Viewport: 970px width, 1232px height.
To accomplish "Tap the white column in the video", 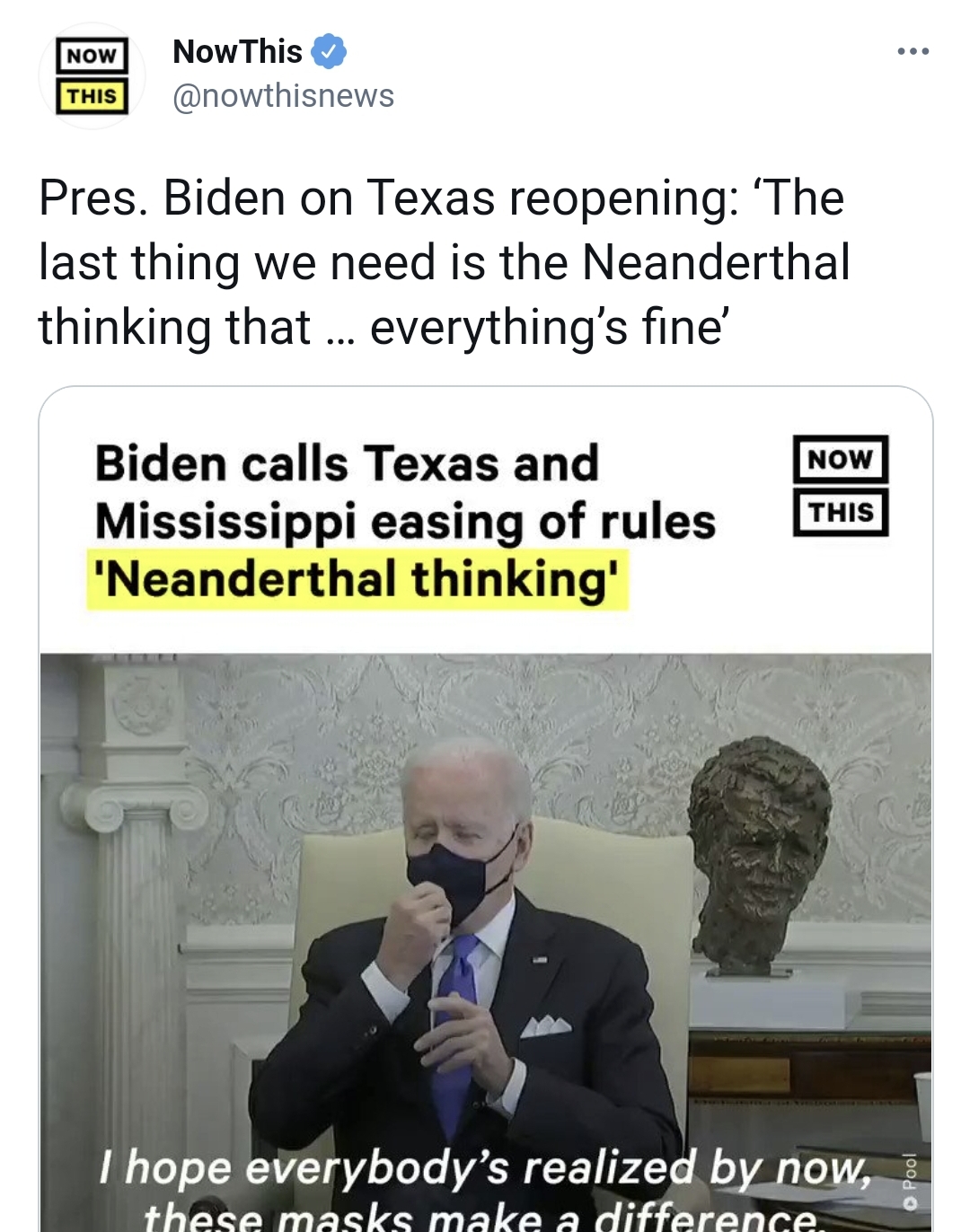I will click(x=128, y=943).
